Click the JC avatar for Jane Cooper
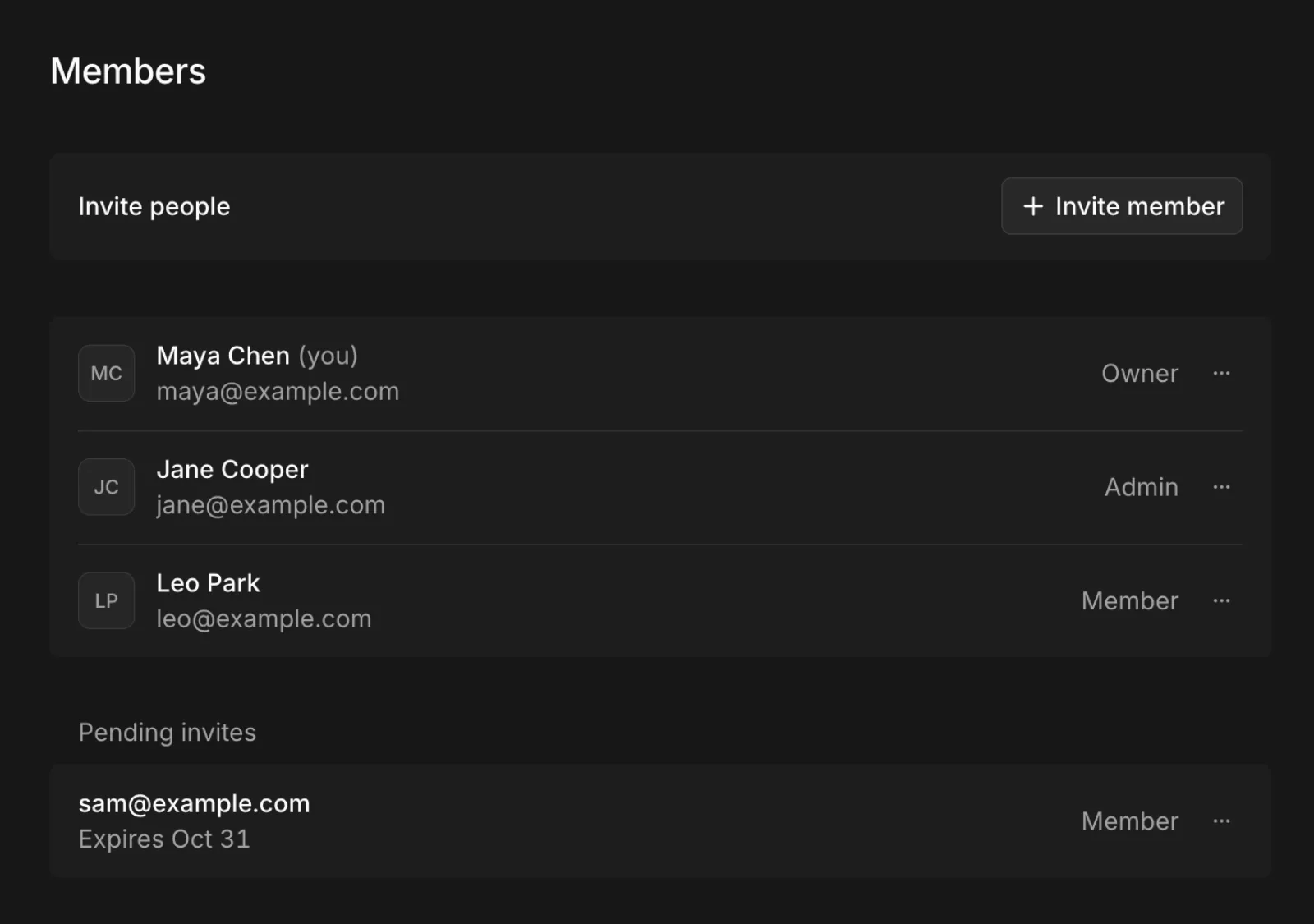The width and height of the screenshot is (1314, 924). coord(106,487)
